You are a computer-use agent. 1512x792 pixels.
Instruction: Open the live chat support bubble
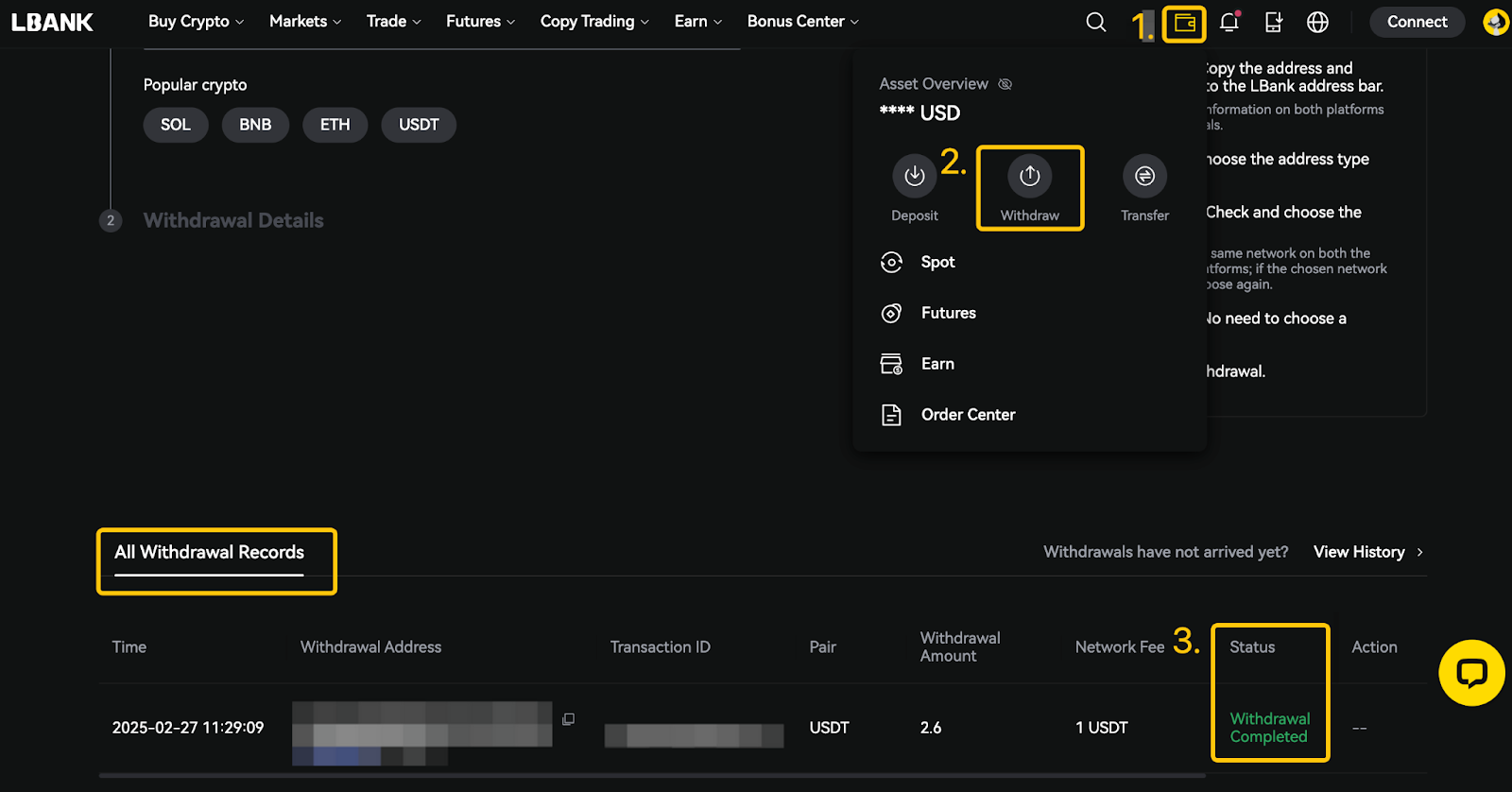(1471, 673)
